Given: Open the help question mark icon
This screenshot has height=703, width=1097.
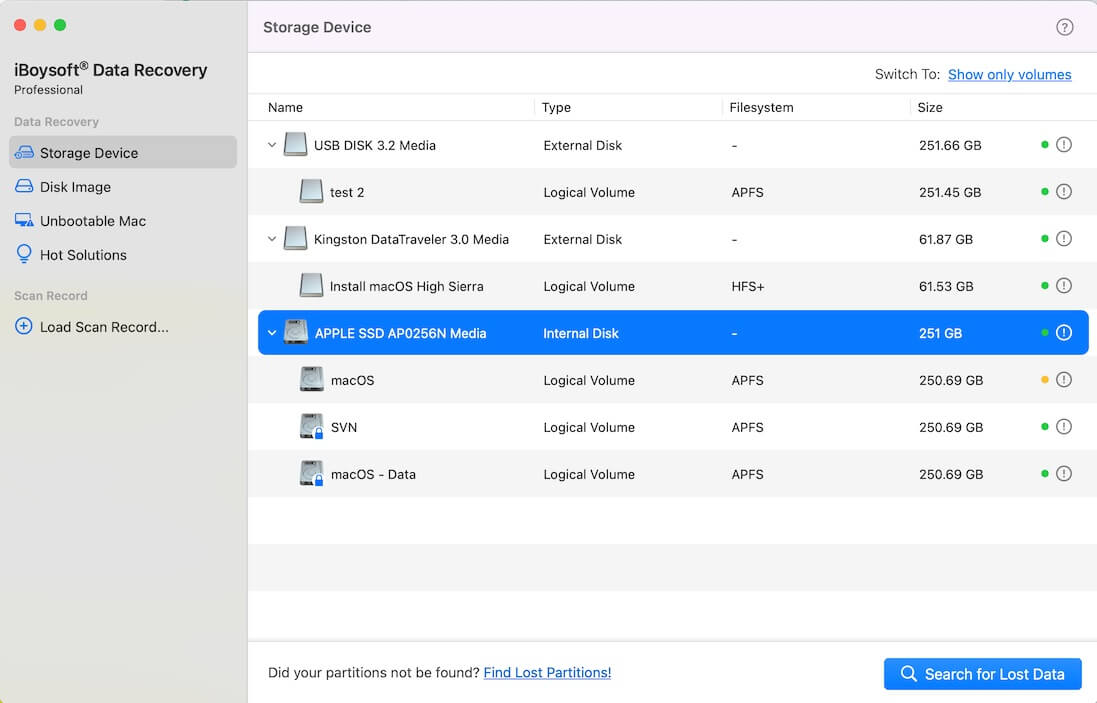Looking at the screenshot, I should 1064,27.
